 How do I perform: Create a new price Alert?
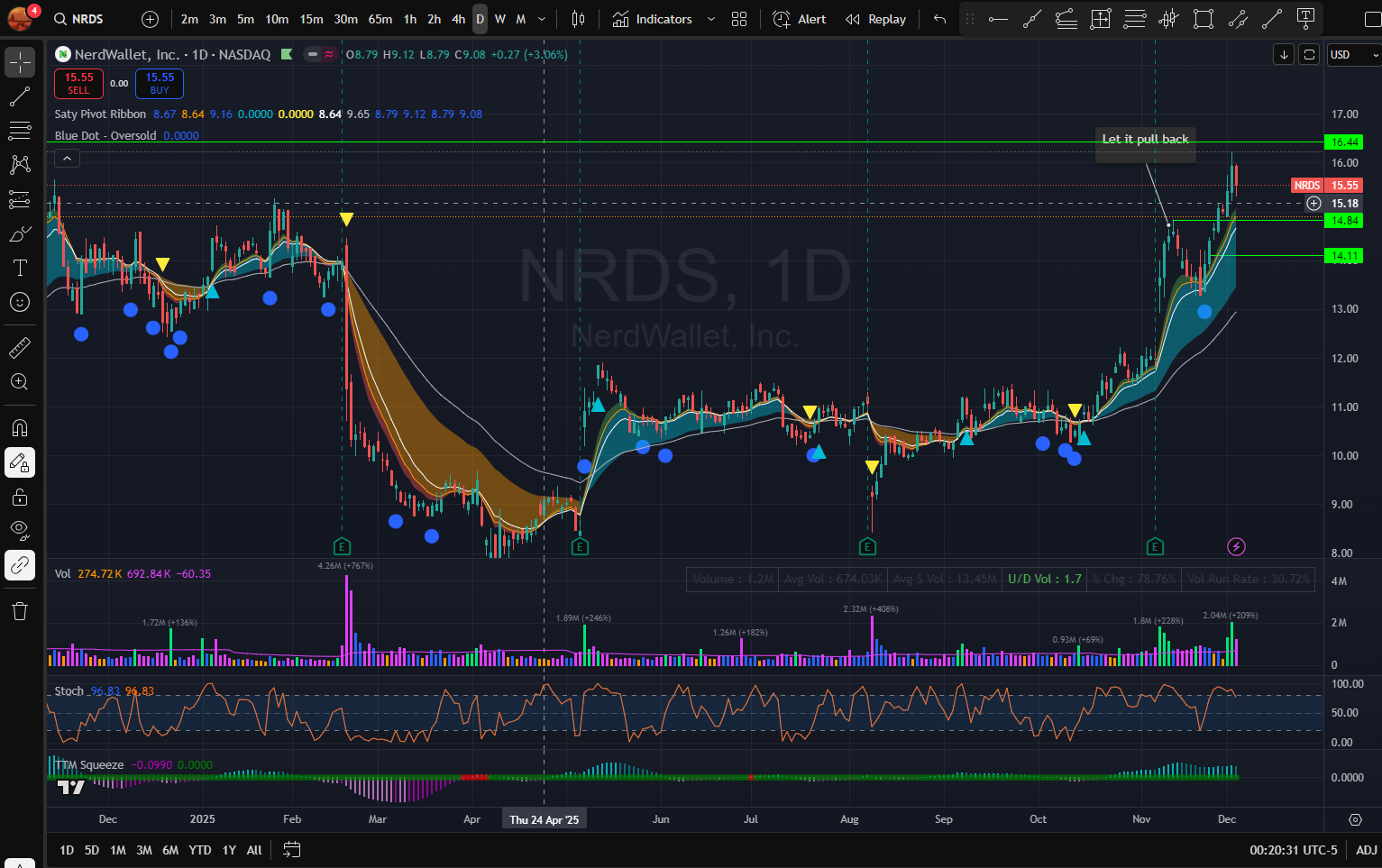click(x=800, y=19)
